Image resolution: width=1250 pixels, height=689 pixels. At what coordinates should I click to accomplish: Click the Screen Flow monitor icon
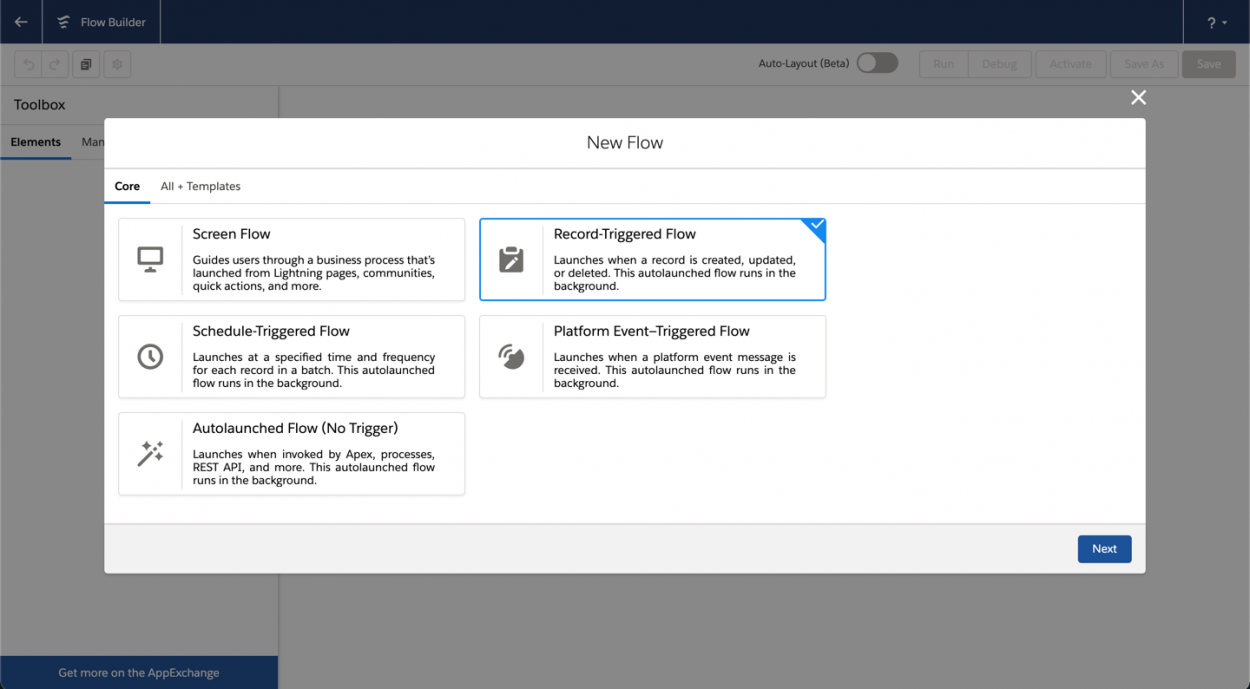150,260
